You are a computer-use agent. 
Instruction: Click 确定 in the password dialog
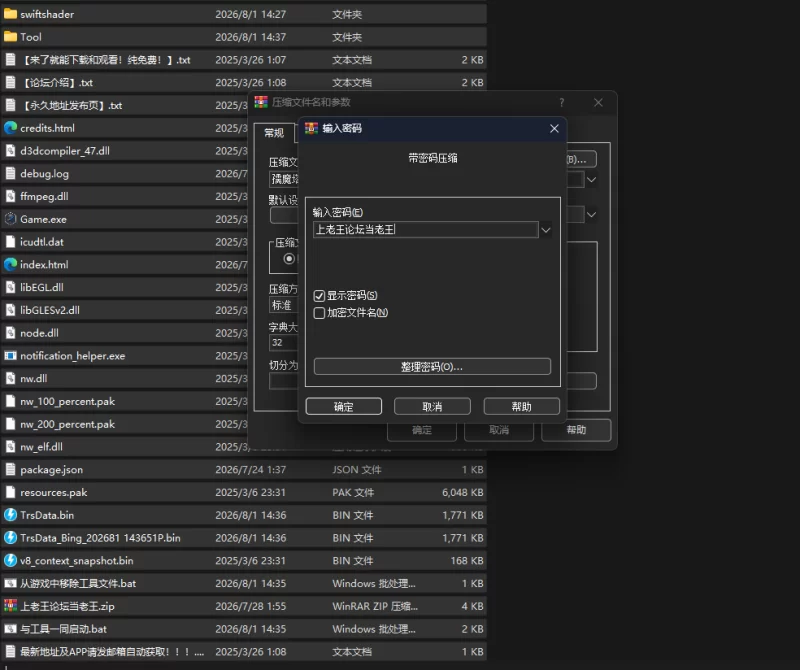coord(343,407)
